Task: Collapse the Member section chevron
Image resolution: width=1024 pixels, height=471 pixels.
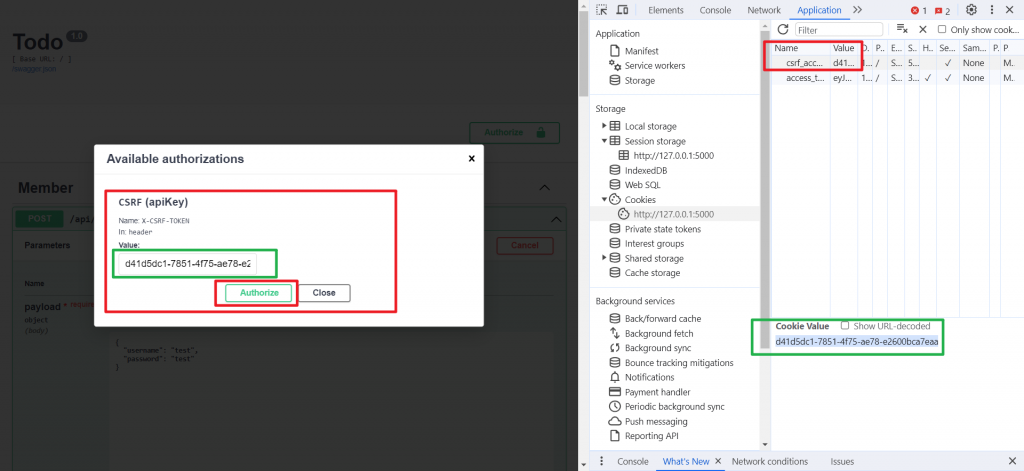Action: (544, 187)
